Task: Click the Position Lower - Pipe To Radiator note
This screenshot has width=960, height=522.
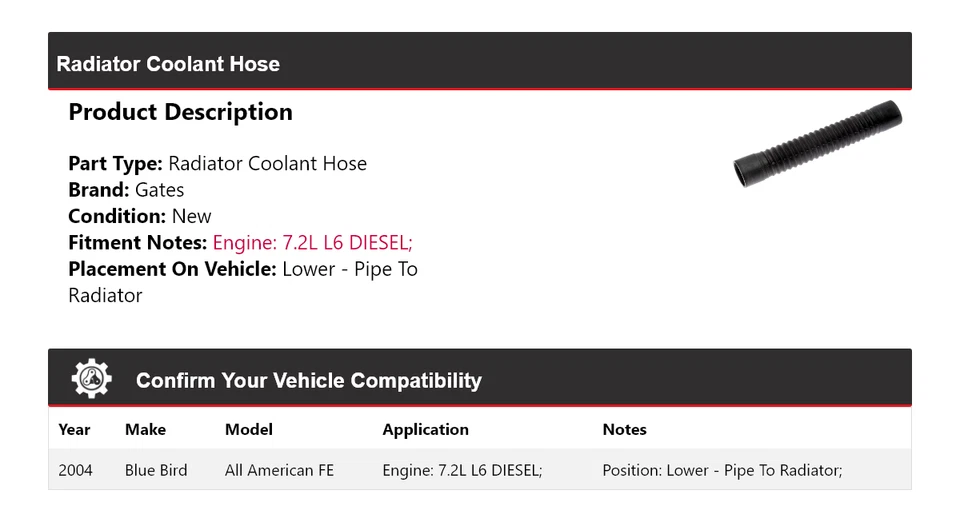Action: coord(722,470)
